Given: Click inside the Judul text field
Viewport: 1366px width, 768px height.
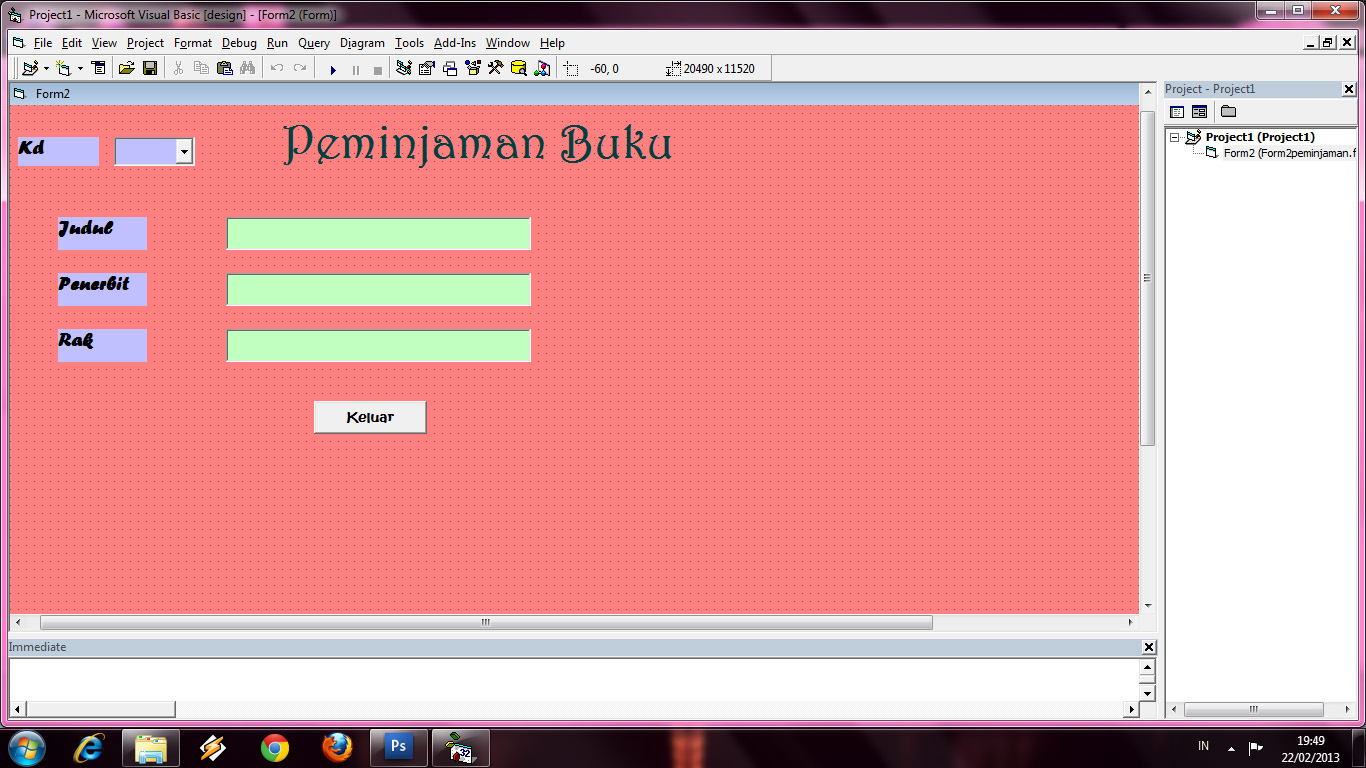Looking at the screenshot, I should pos(378,233).
